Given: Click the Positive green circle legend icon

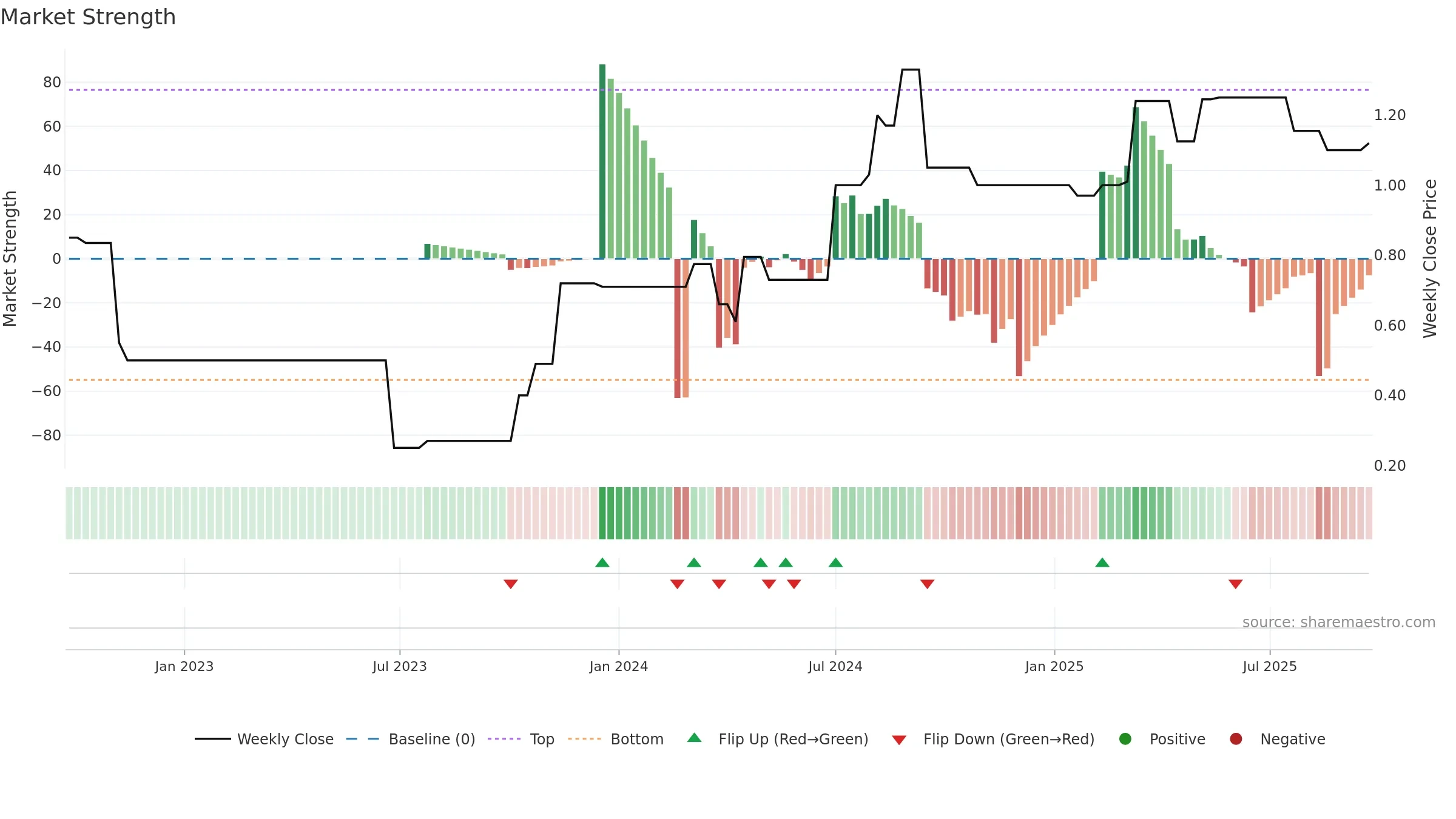Looking at the screenshot, I should [x=1125, y=739].
